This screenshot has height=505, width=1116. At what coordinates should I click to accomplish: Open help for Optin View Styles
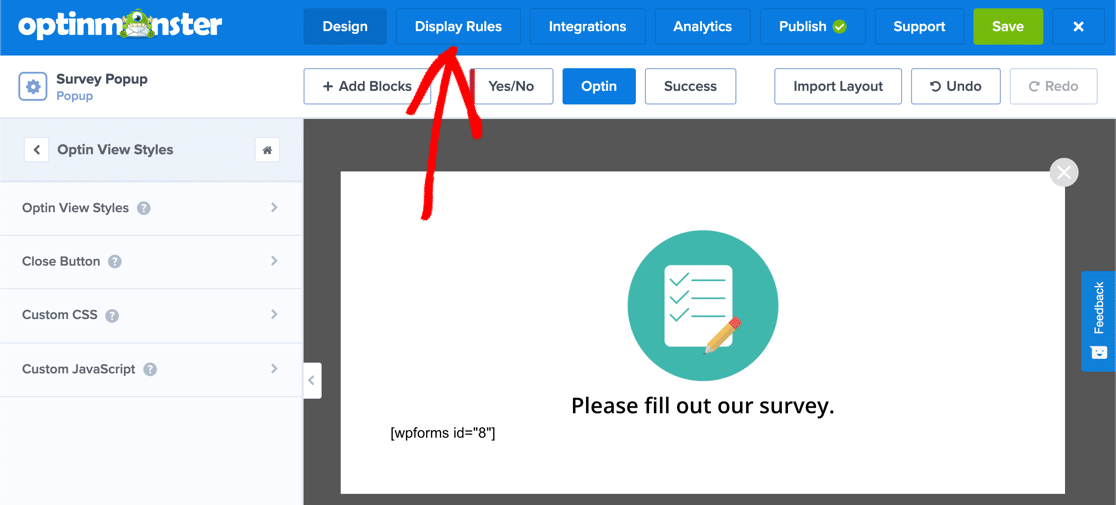[x=144, y=208]
